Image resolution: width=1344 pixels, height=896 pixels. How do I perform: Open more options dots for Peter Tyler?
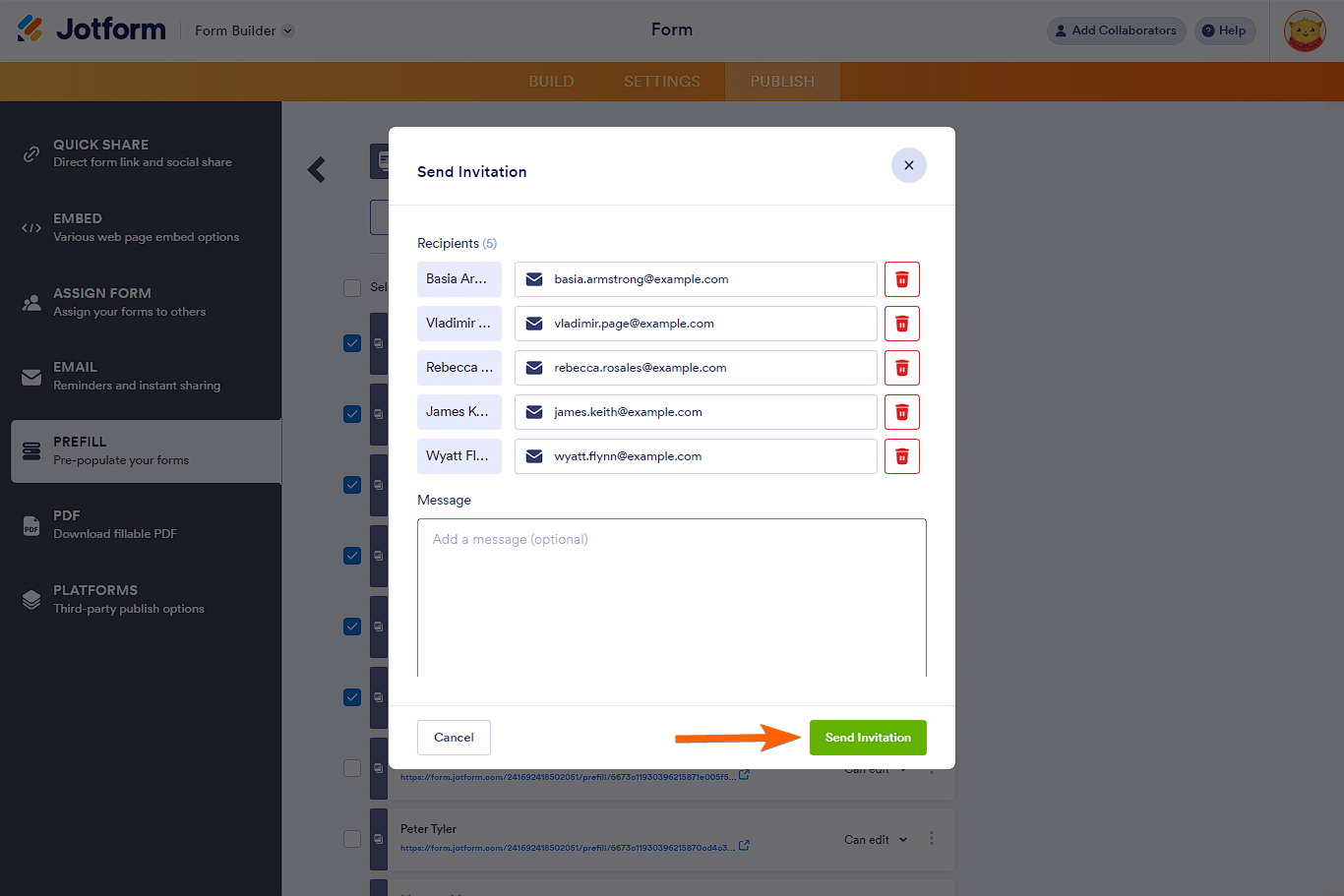pyautogui.click(x=932, y=839)
